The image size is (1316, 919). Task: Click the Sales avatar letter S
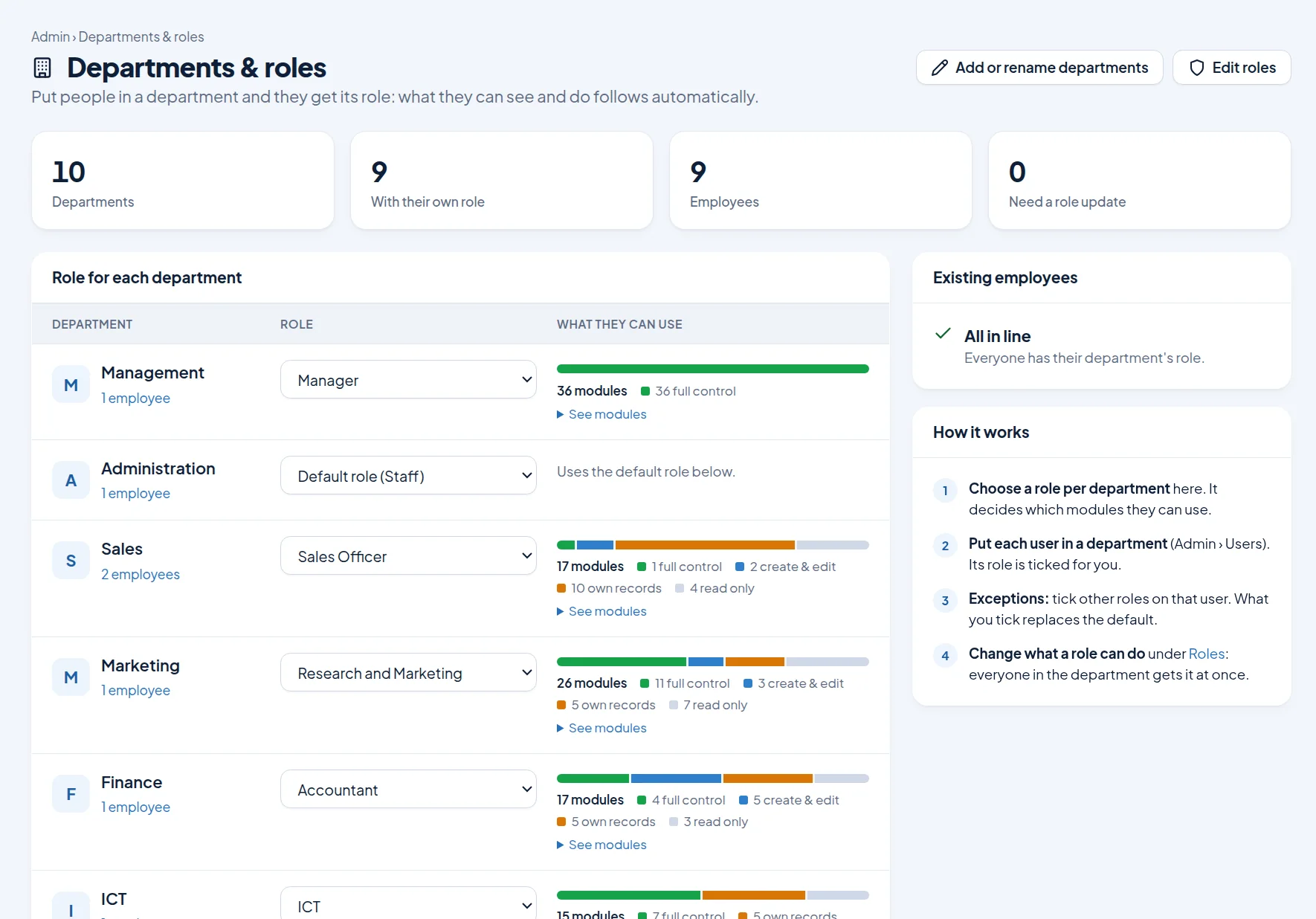click(x=71, y=561)
